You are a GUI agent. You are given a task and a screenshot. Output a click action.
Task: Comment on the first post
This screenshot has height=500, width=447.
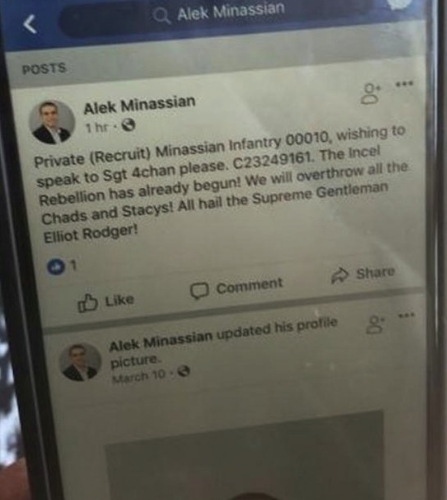(x=236, y=288)
